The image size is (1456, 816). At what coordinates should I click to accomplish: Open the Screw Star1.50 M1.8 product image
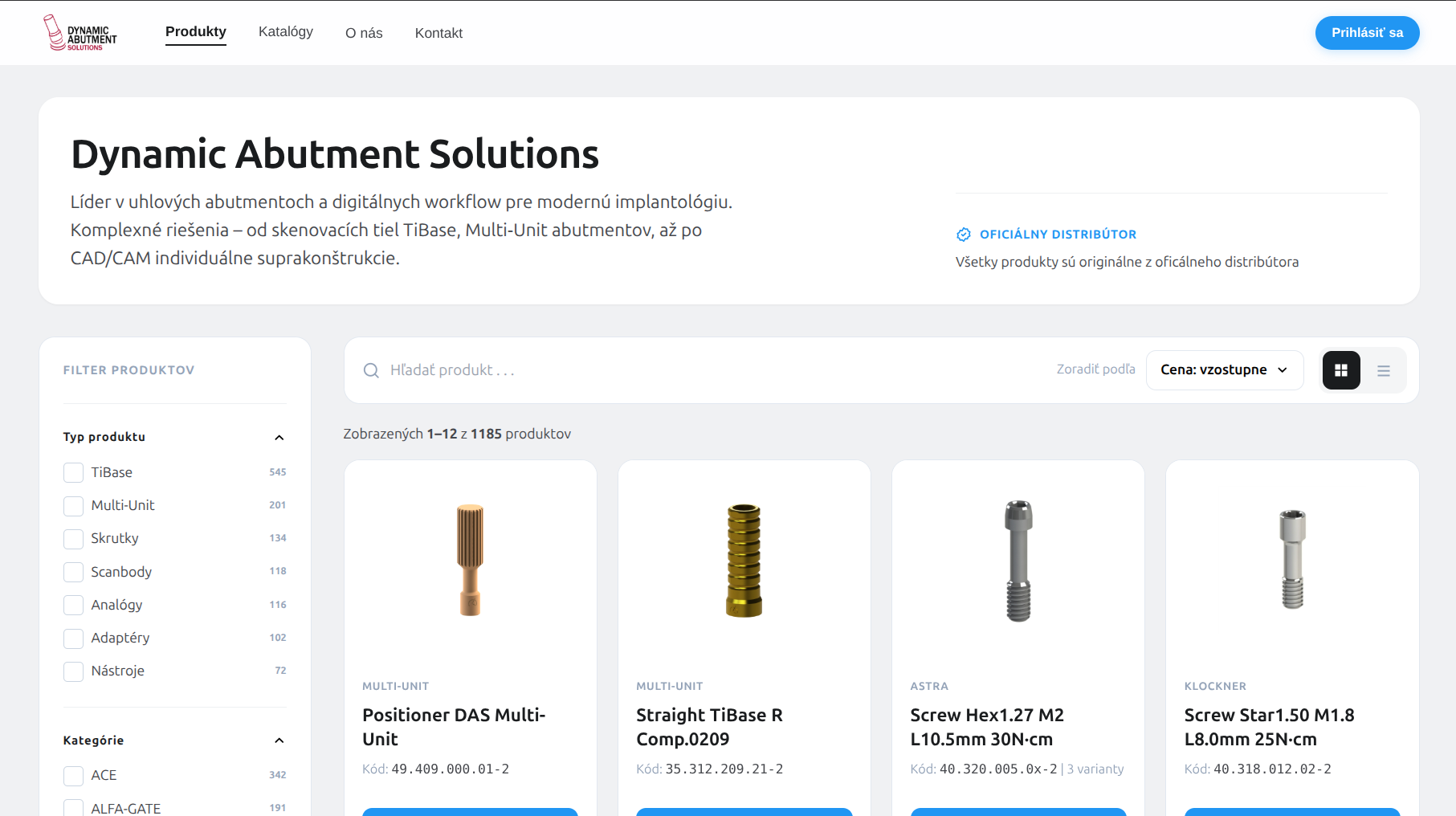click(1292, 559)
